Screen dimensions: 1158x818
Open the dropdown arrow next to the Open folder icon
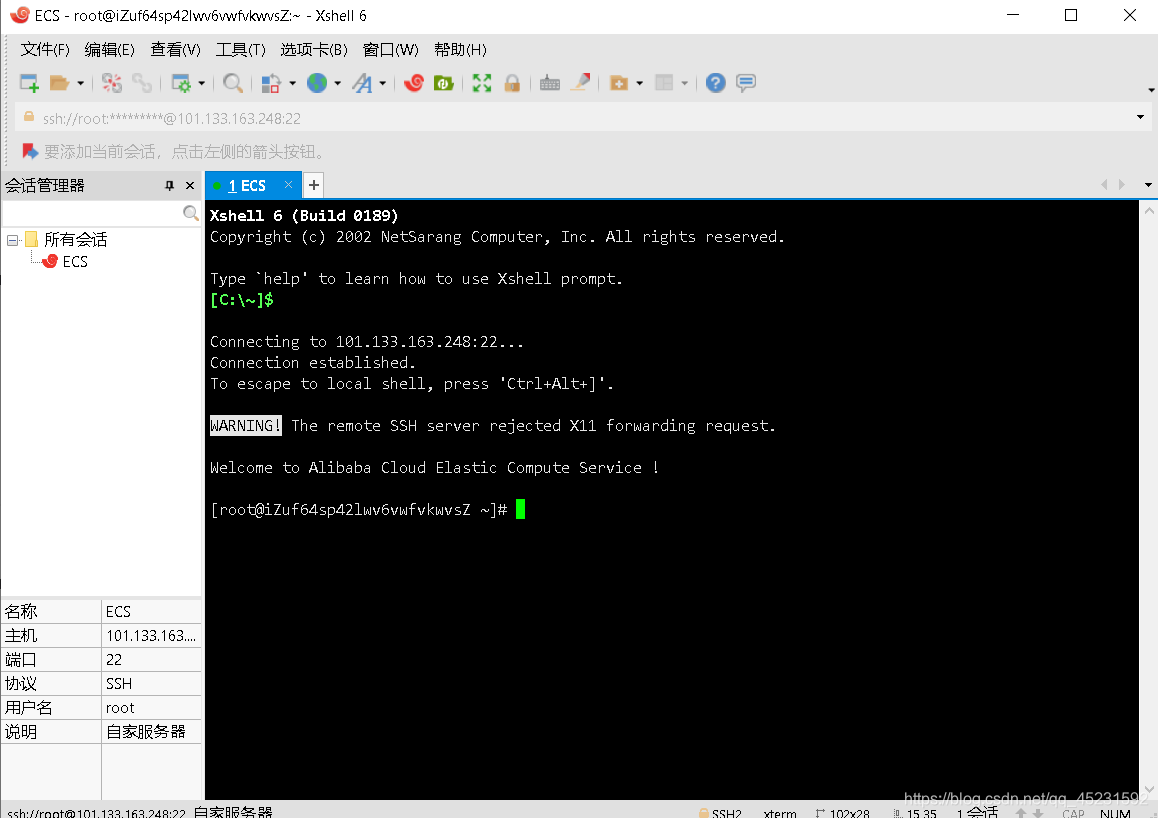[x=80, y=83]
